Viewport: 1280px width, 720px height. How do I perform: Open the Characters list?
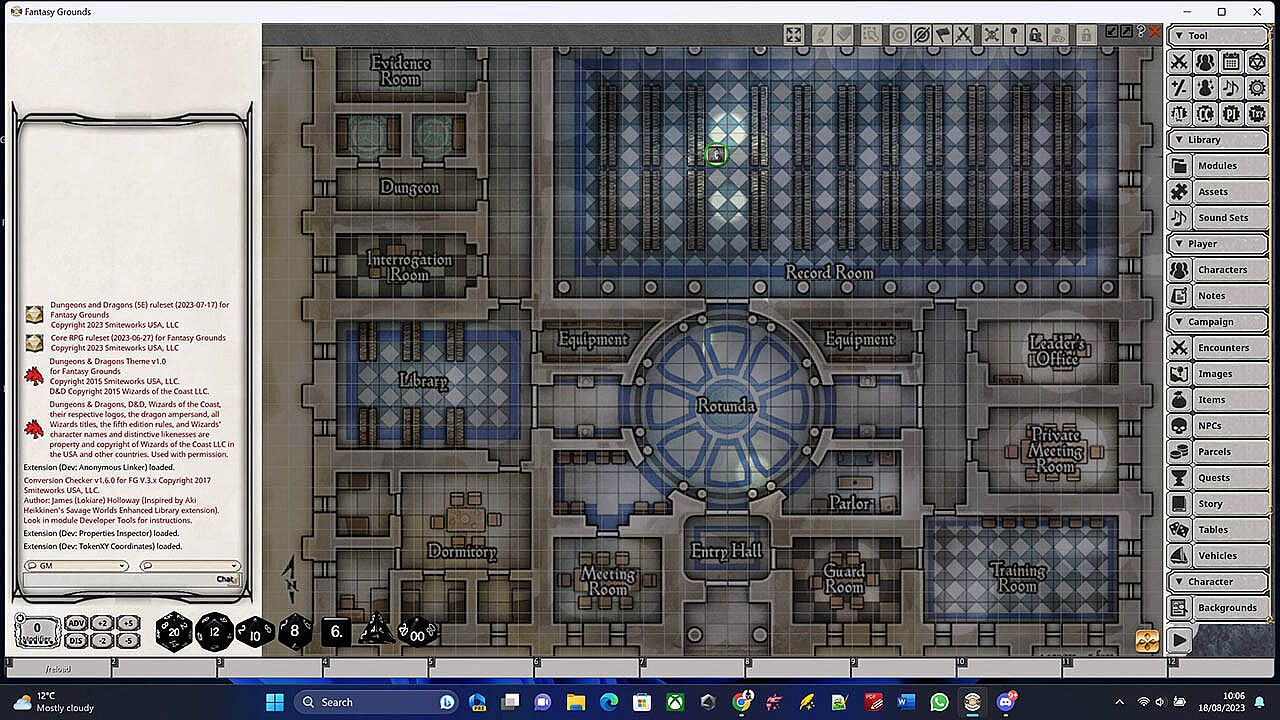point(1218,270)
